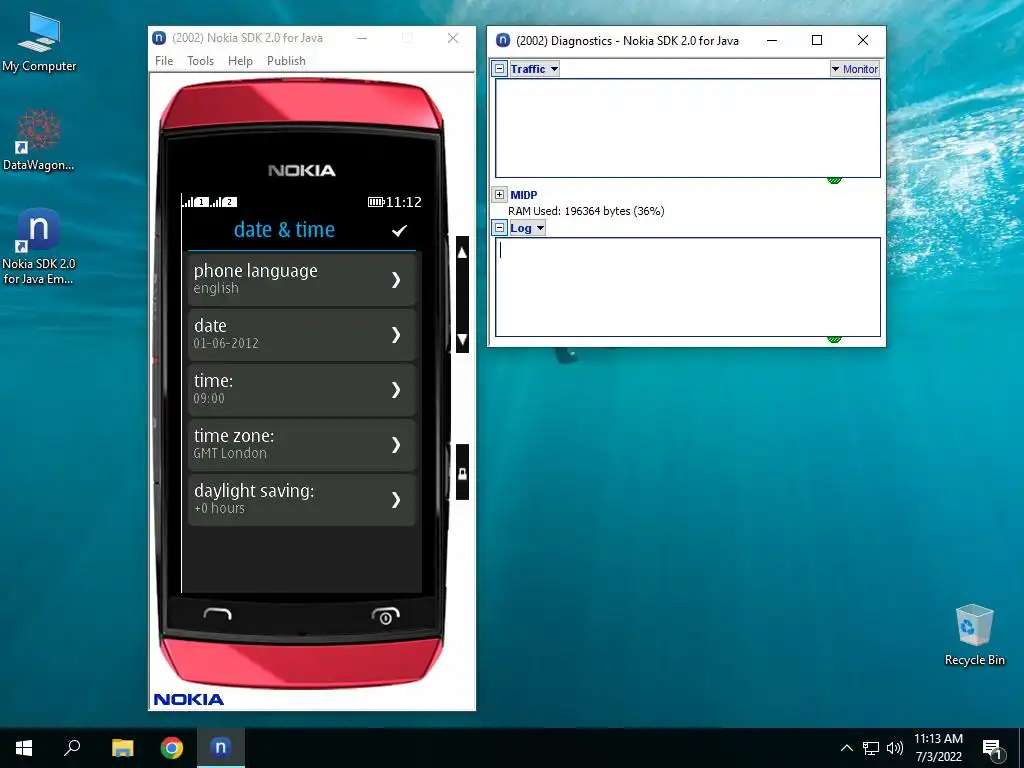Viewport: 1024px width, 768px height.
Task: Collapse the Traffic section in Diagnostics
Action: click(x=500, y=69)
